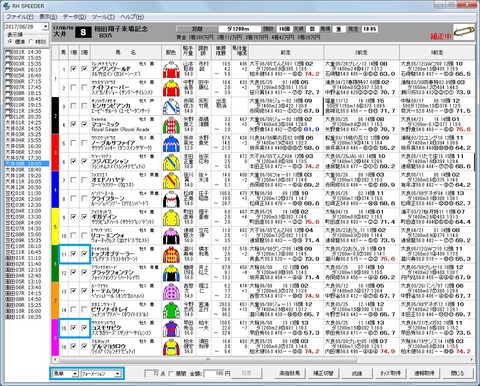Click the purple jockey silks icon, horse 15

(171, 329)
